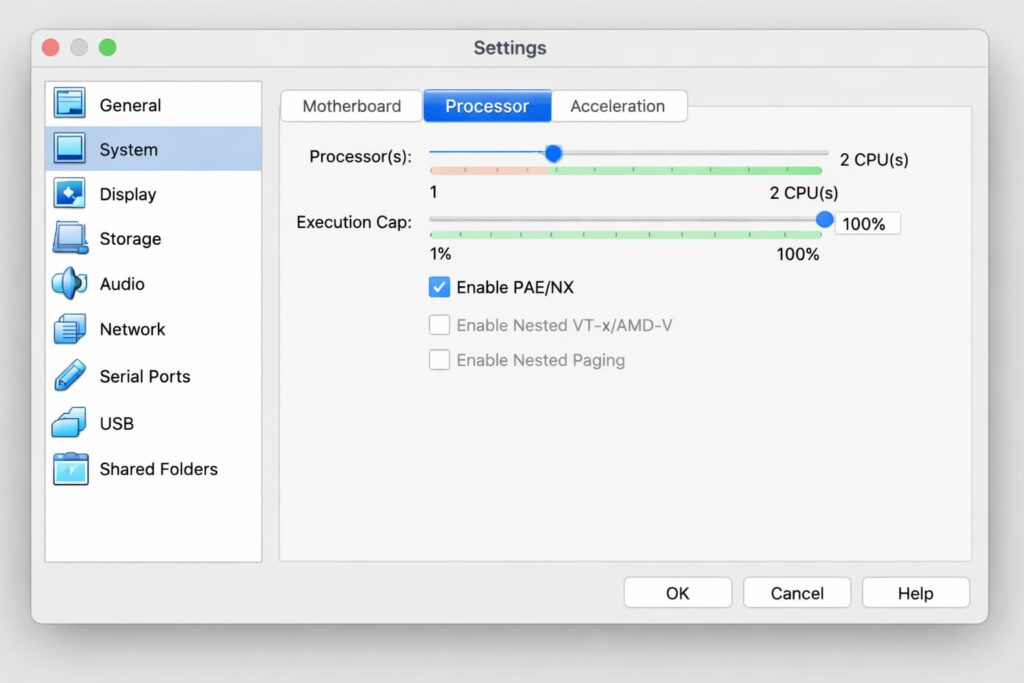Switch to the Motherboard tab
This screenshot has height=683, width=1024.
352,106
